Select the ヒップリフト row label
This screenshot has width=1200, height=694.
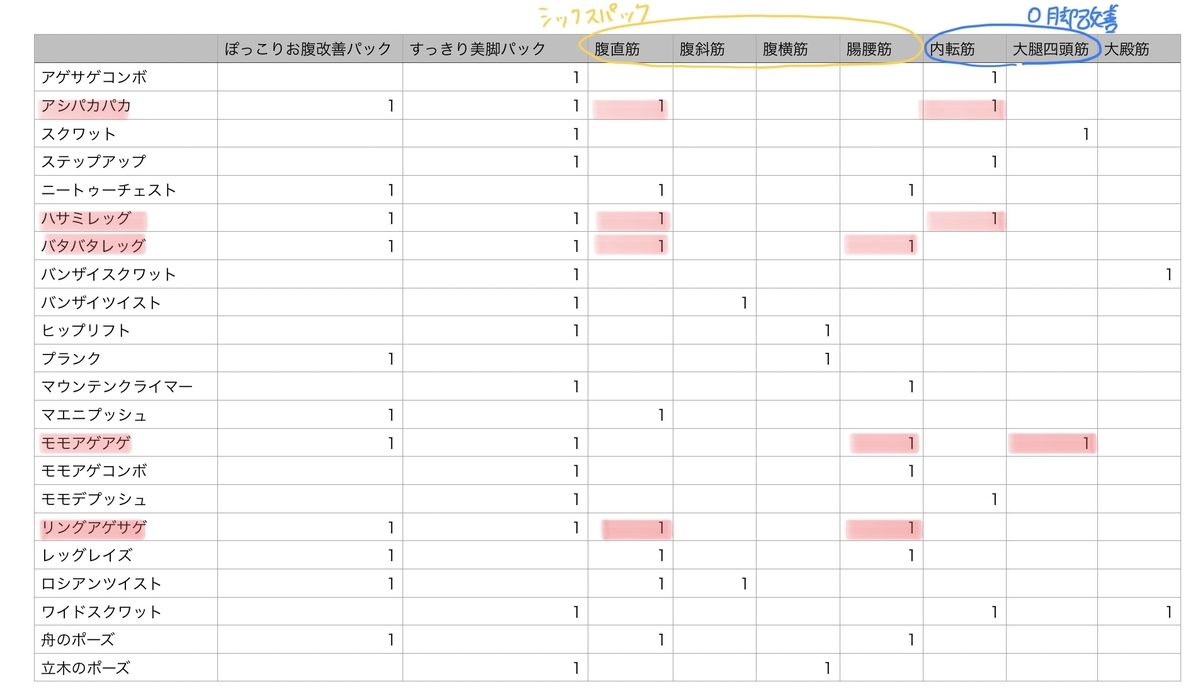coord(86,330)
